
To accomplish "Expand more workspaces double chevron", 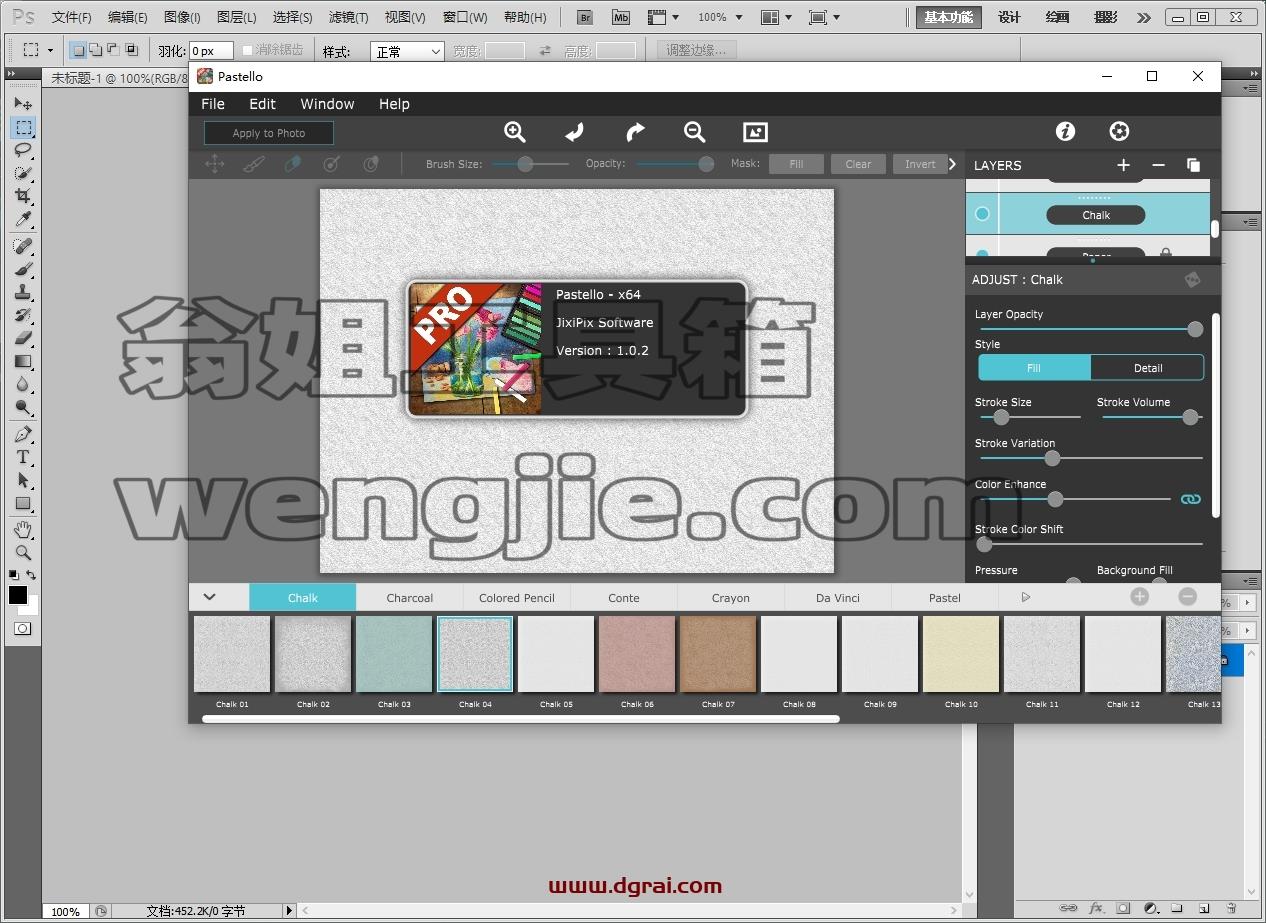I will click(1144, 17).
